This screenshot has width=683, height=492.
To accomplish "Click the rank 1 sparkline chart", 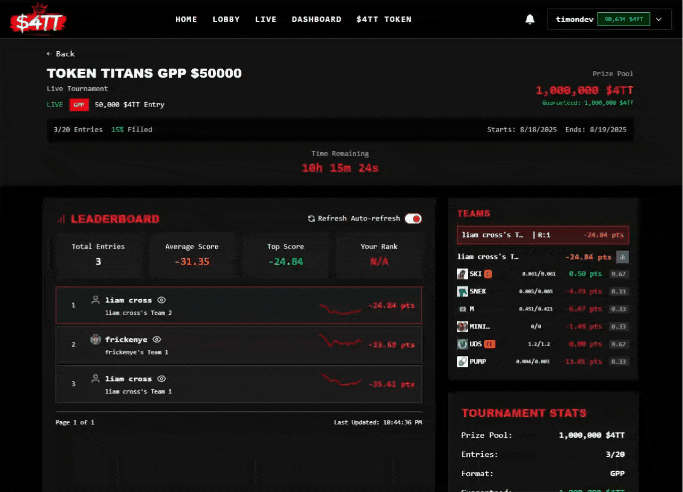I will pos(340,309).
